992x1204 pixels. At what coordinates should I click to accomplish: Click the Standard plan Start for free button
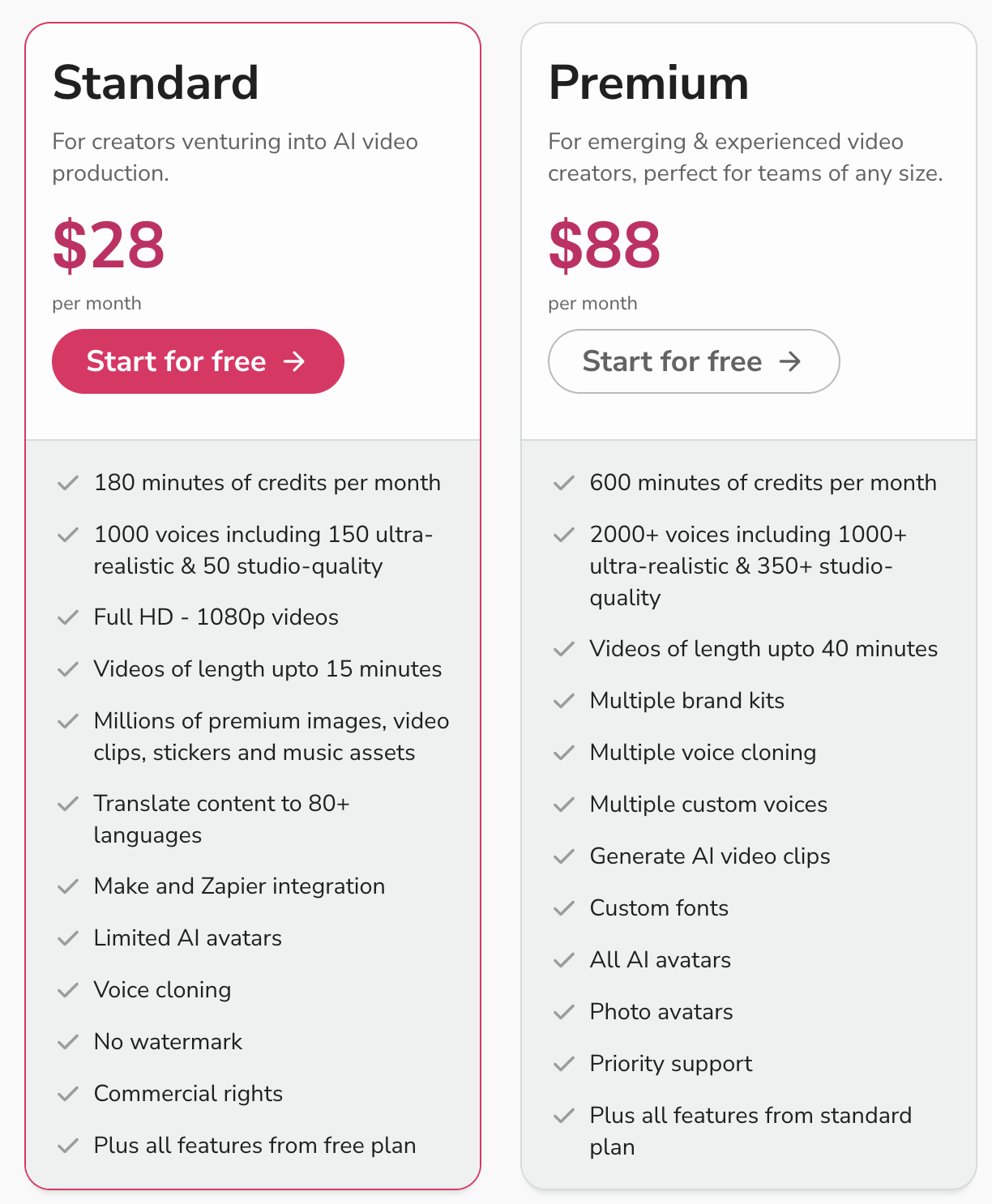click(x=197, y=361)
